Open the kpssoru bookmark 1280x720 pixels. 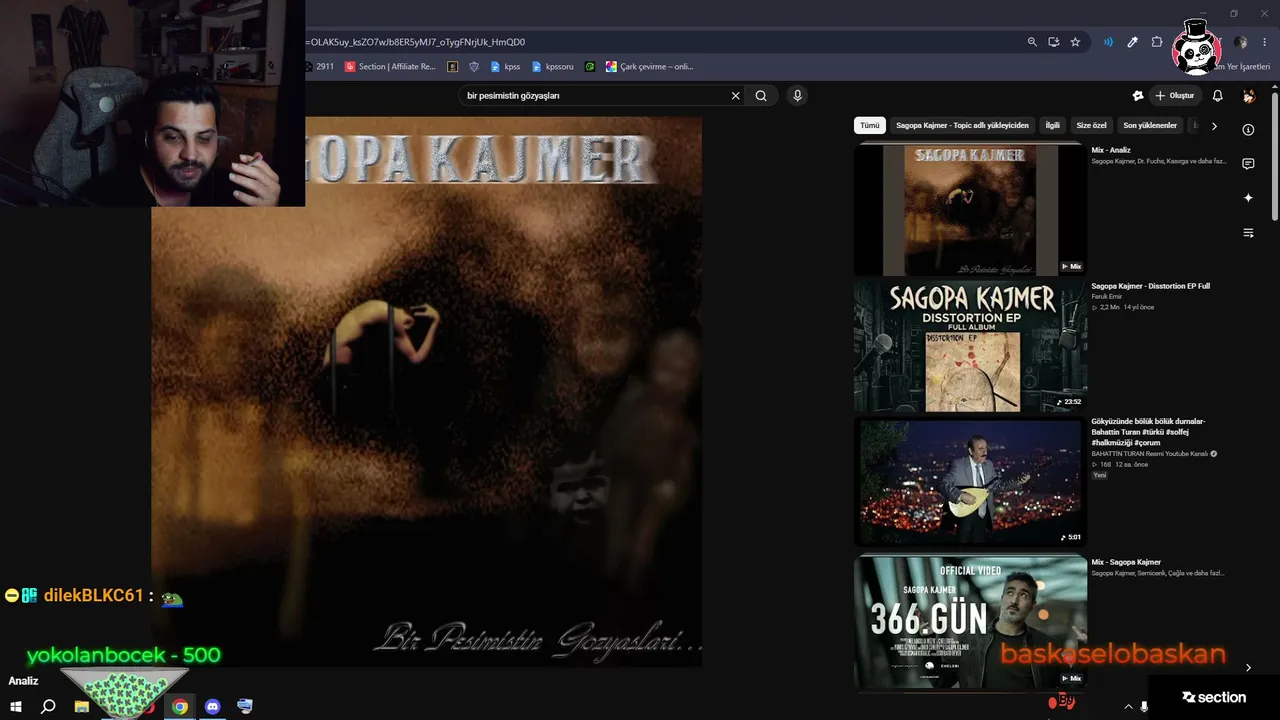(x=552, y=67)
